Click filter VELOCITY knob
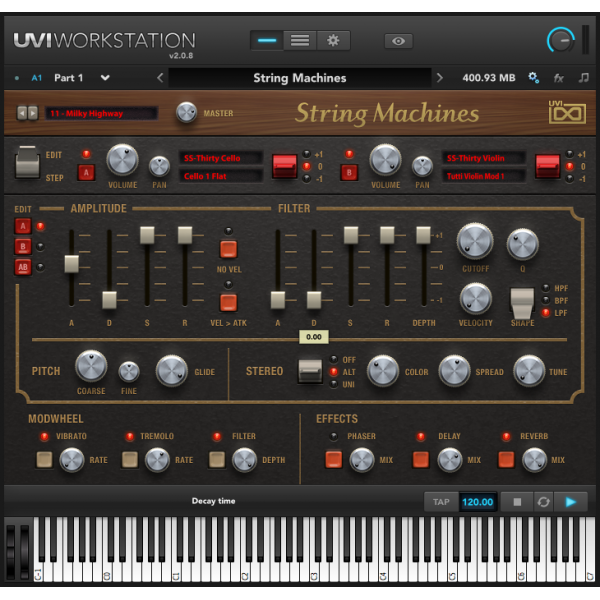This screenshot has height=600, width=600. 475,298
